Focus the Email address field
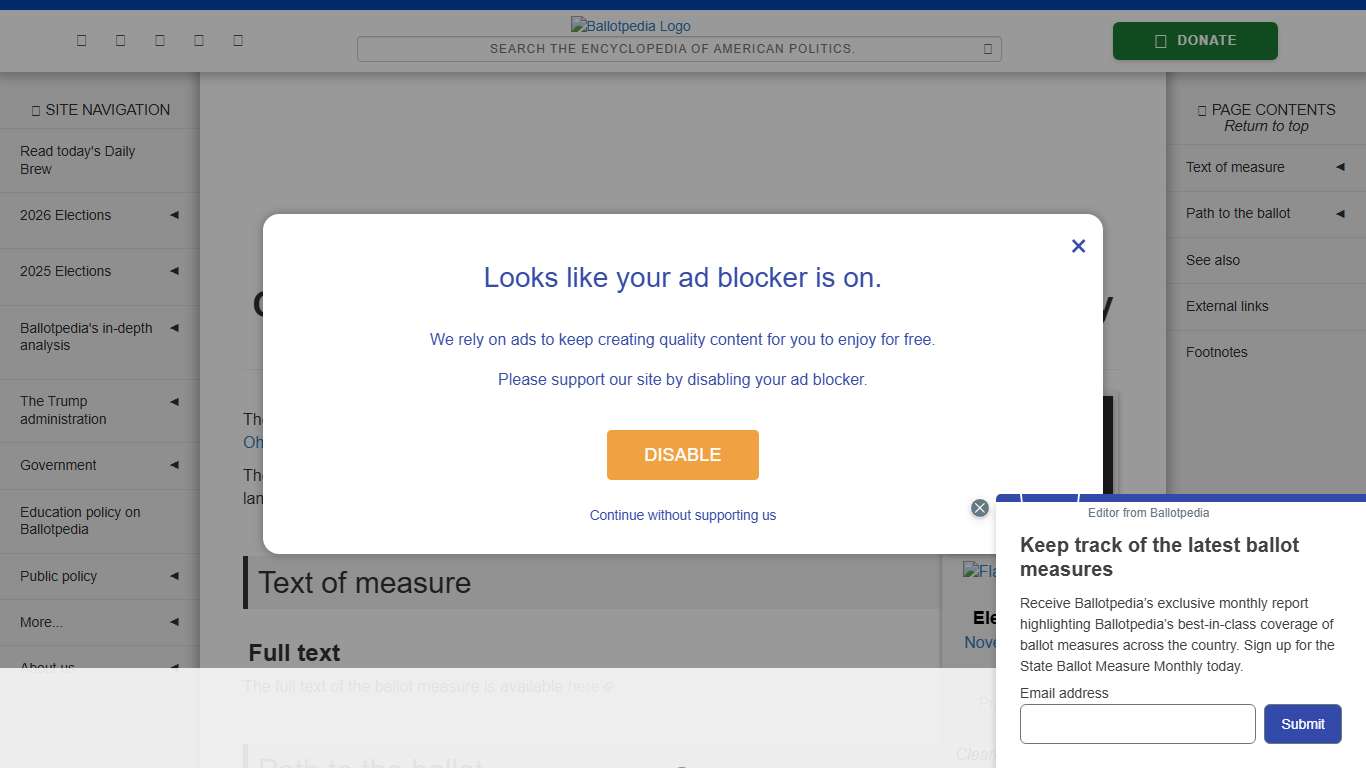The image size is (1366, 768). click(1137, 724)
